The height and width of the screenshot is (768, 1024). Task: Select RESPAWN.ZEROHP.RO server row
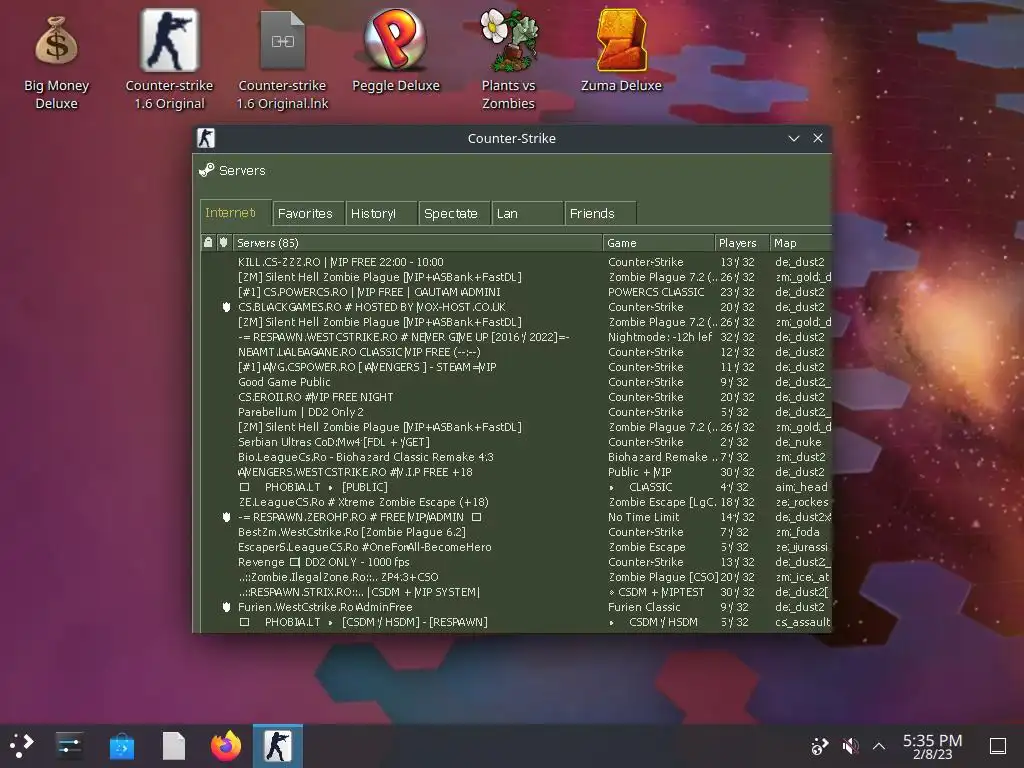click(x=516, y=517)
